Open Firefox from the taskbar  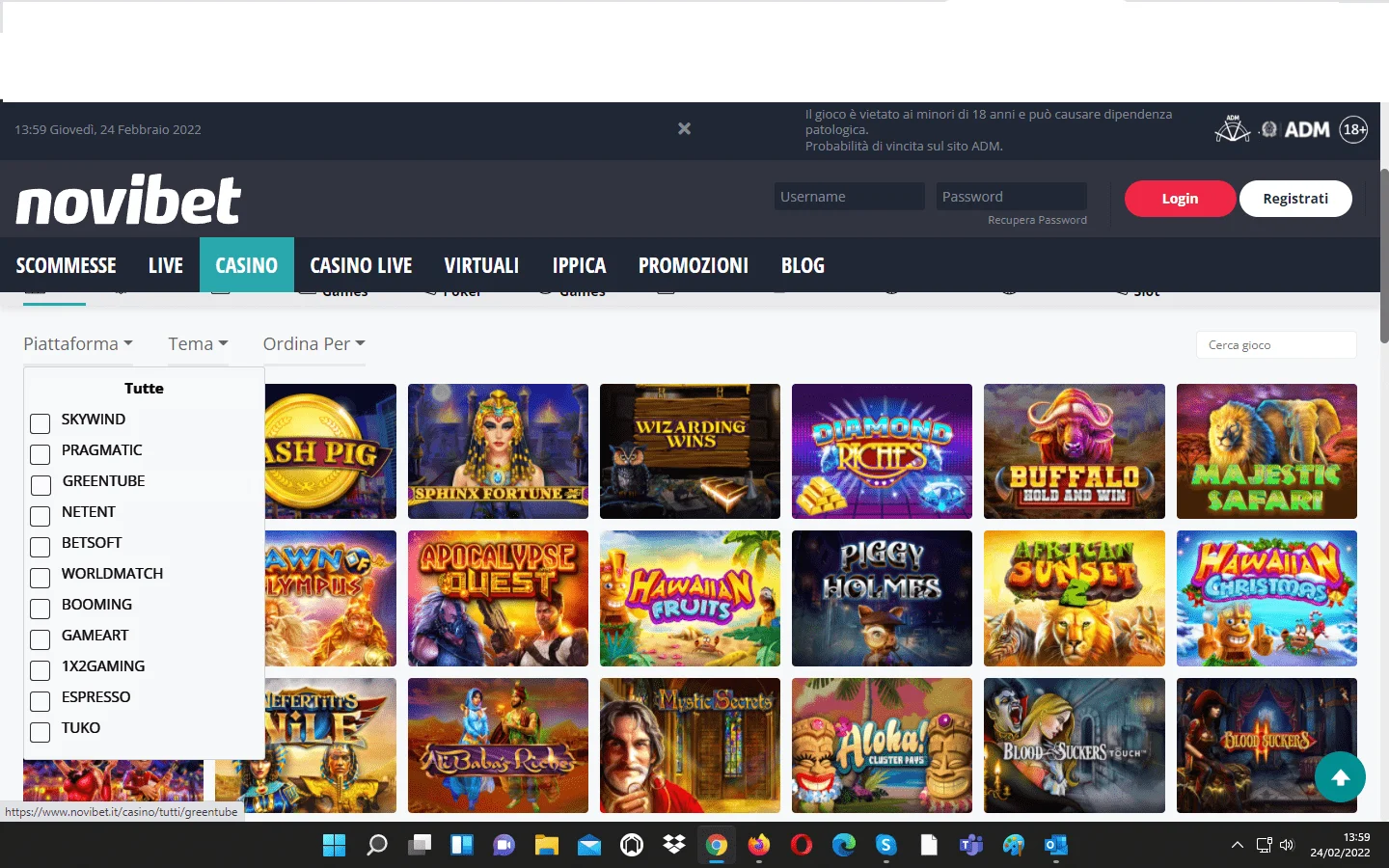point(759,846)
